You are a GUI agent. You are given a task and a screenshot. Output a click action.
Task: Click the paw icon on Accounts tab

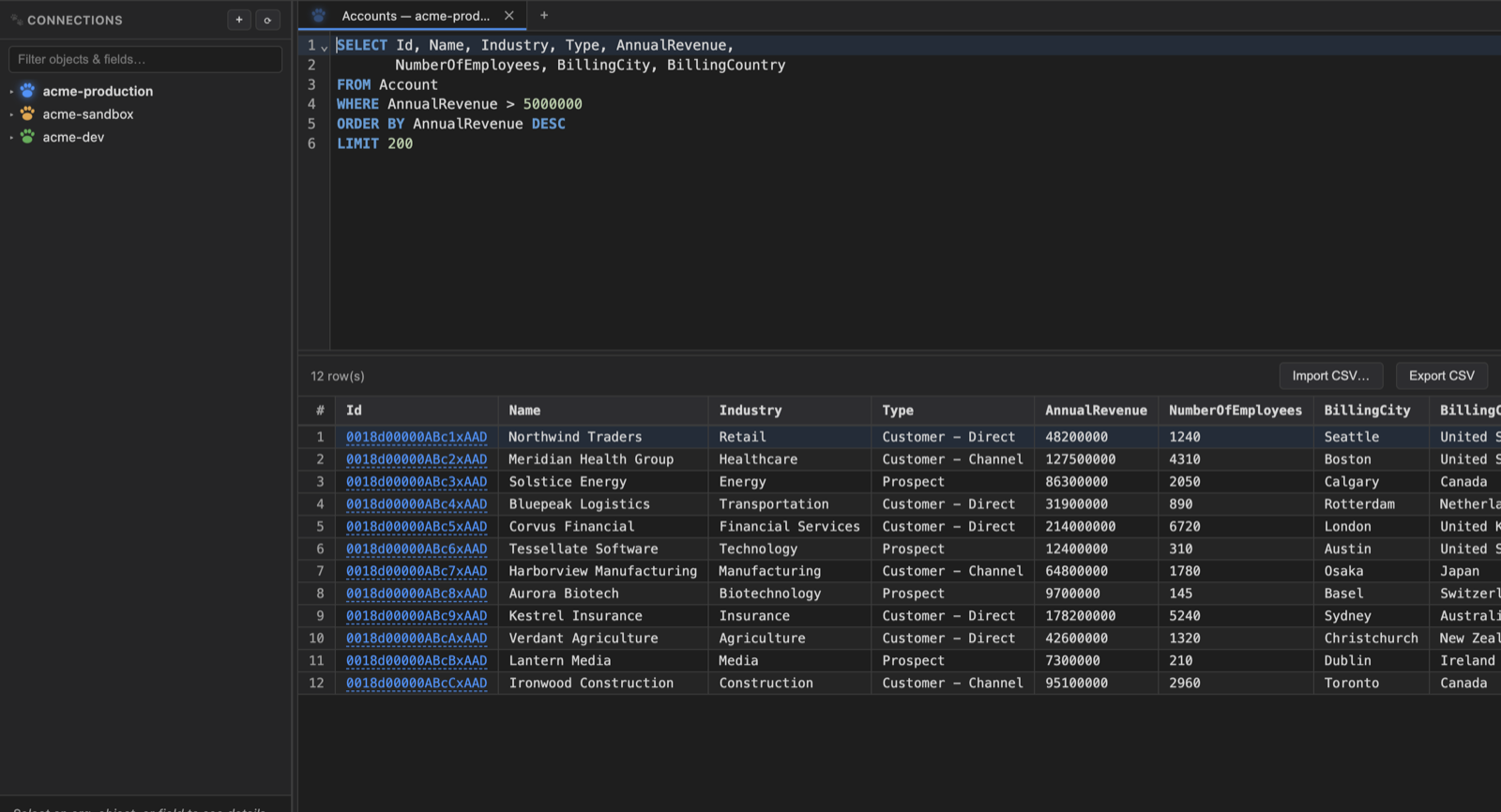pyautogui.click(x=318, y=15)
